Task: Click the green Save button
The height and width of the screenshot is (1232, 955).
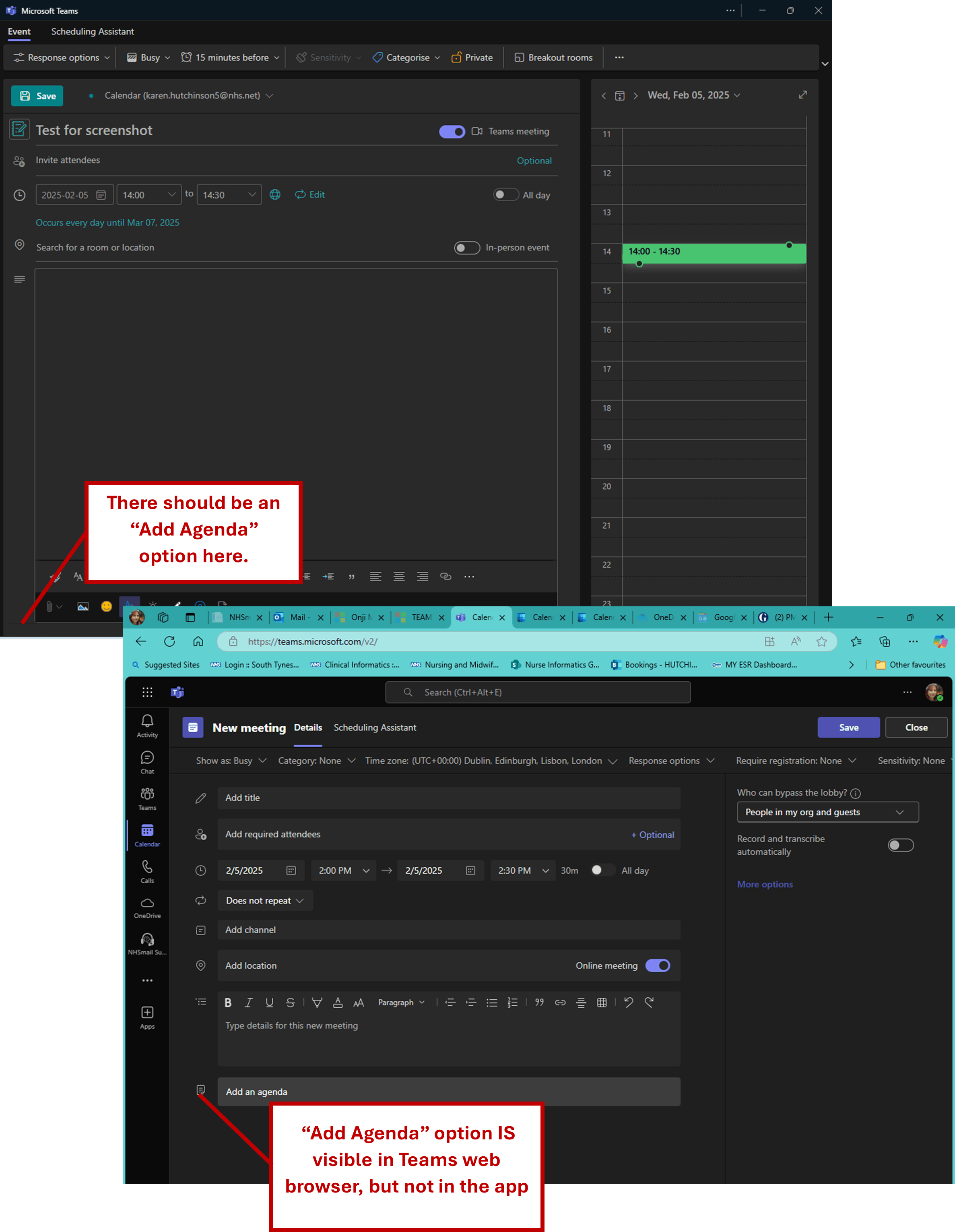Action: click(x=37, y=96)
